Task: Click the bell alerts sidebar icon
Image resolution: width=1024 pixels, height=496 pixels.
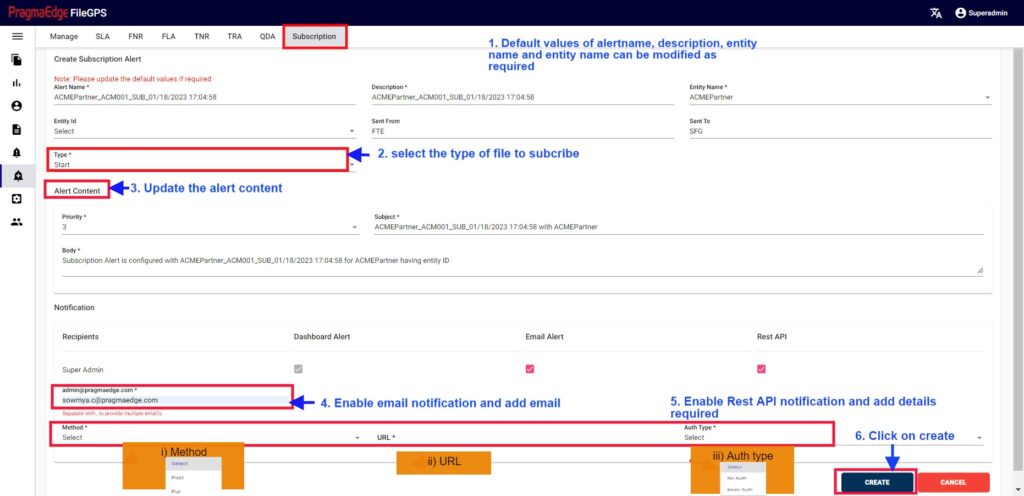Action: tap(17, 153)
